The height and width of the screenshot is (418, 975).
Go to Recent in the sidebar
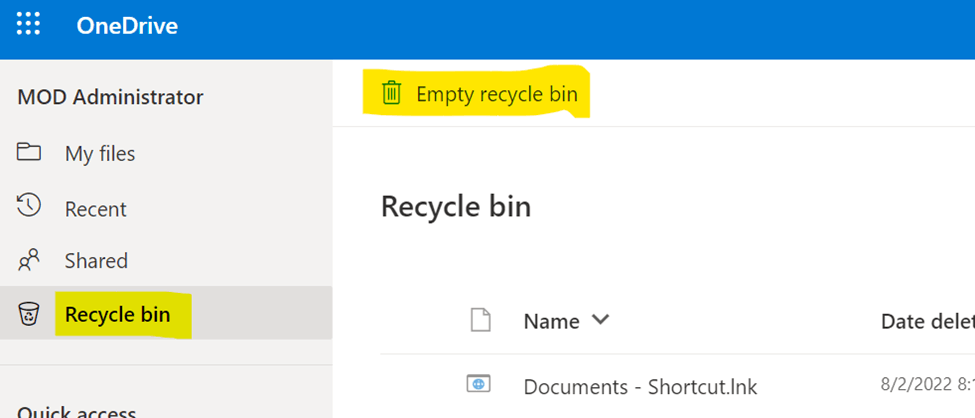(96, 209)
